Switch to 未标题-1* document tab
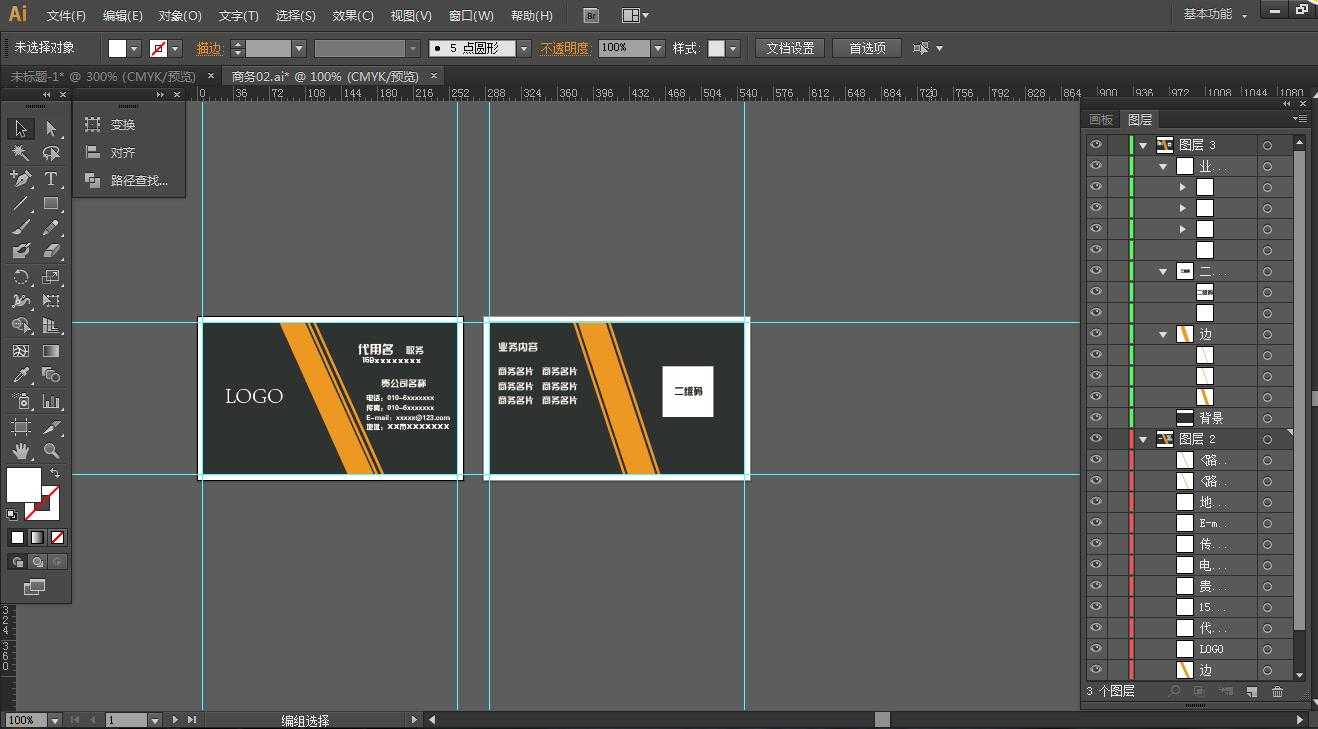1318x729 pixels. coord(103,76)
